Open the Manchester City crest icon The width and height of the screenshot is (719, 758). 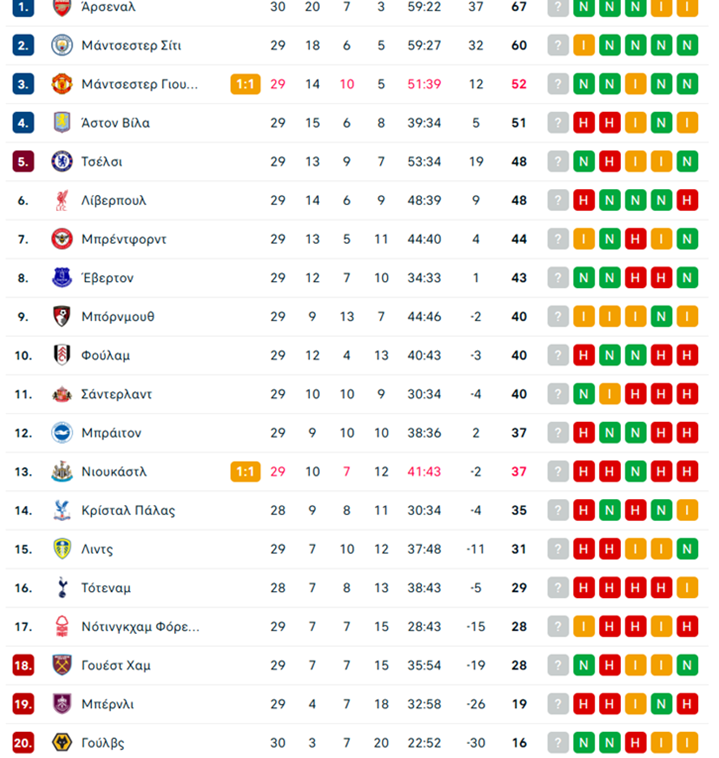pos(63,45)
